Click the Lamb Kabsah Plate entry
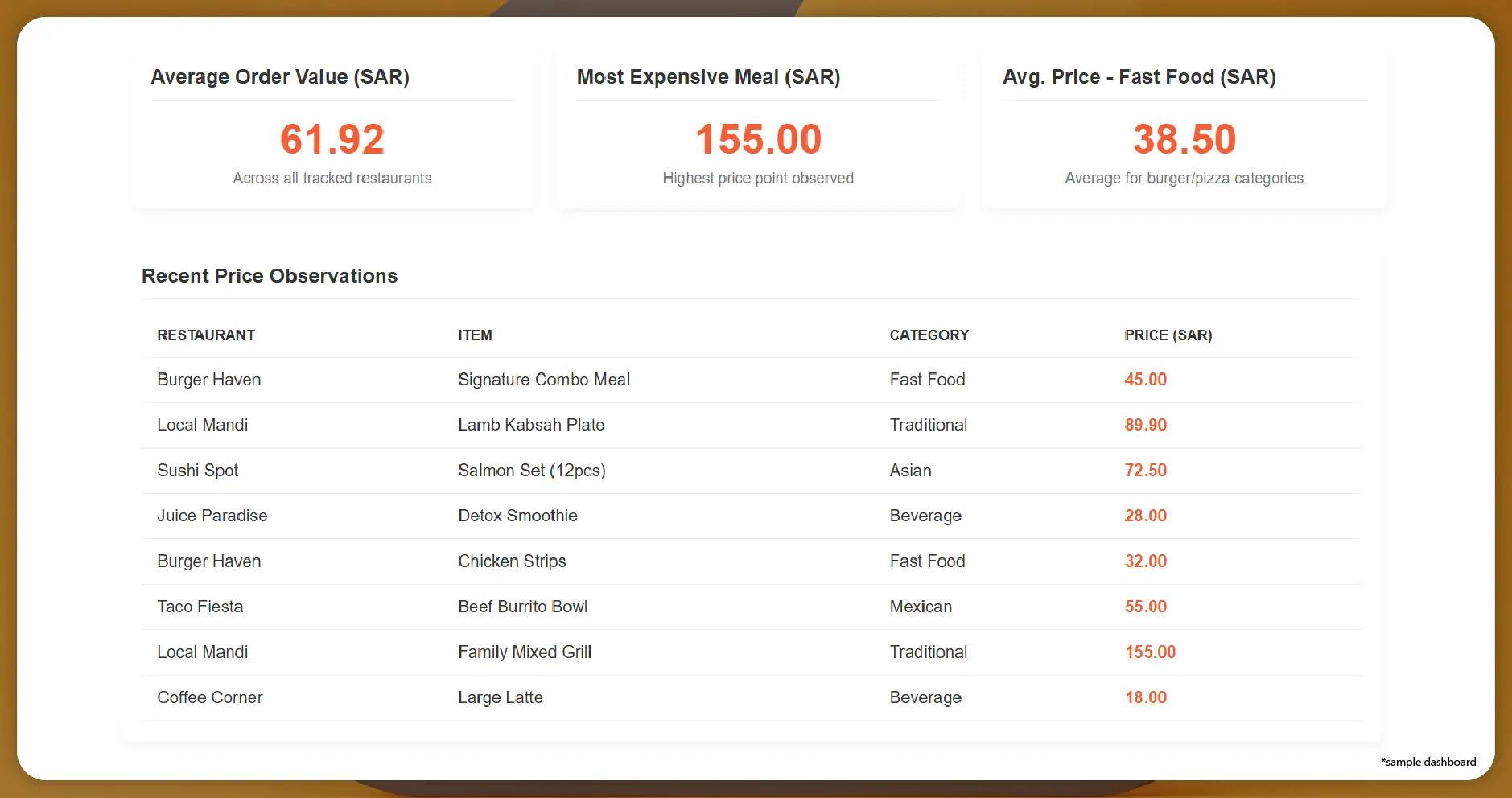The image size is (1512, 798). tap(531, 425)
